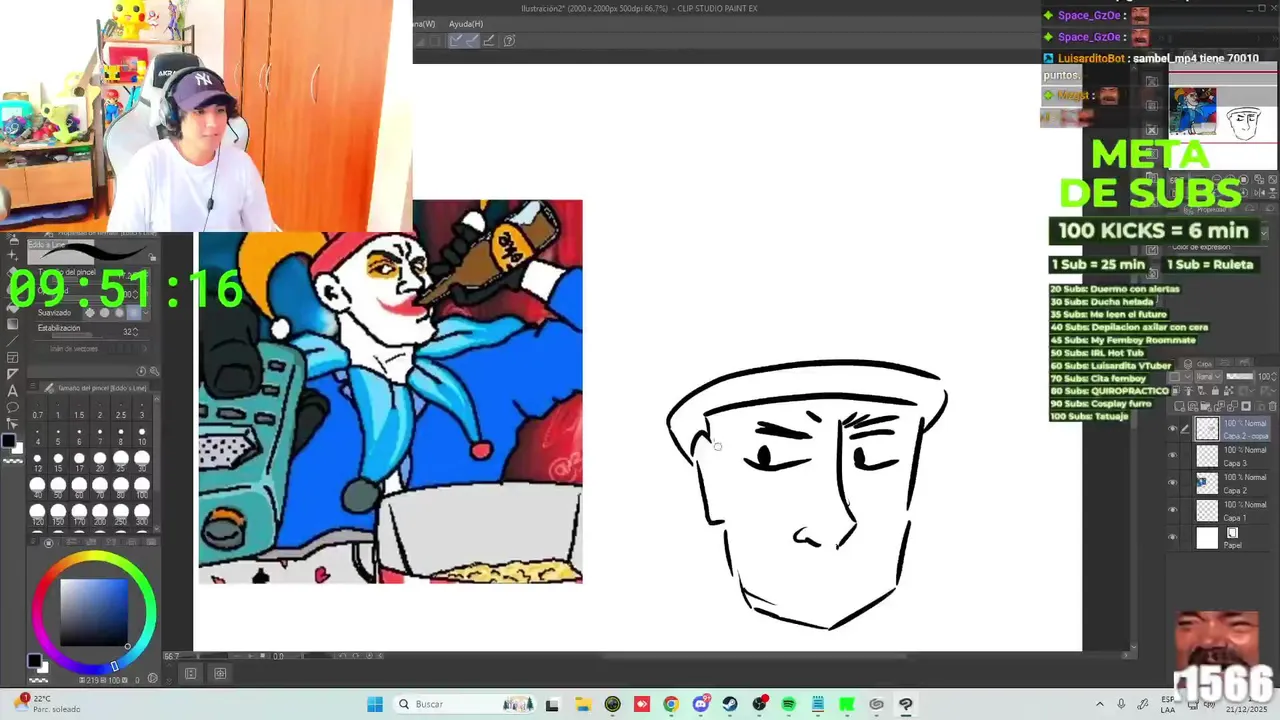Toggle visibility of Capa 1 layer

coord(1172,510)
